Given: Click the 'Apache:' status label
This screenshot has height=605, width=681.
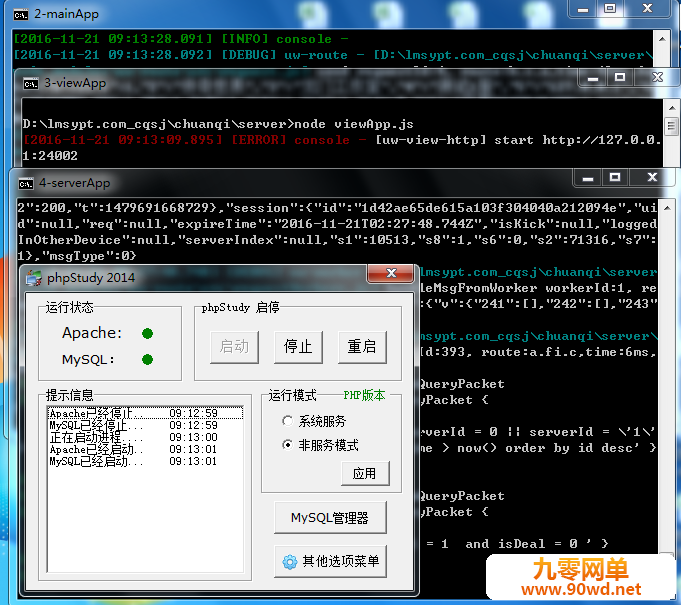Looking at the screenshot, I should [x=92, y=333].
